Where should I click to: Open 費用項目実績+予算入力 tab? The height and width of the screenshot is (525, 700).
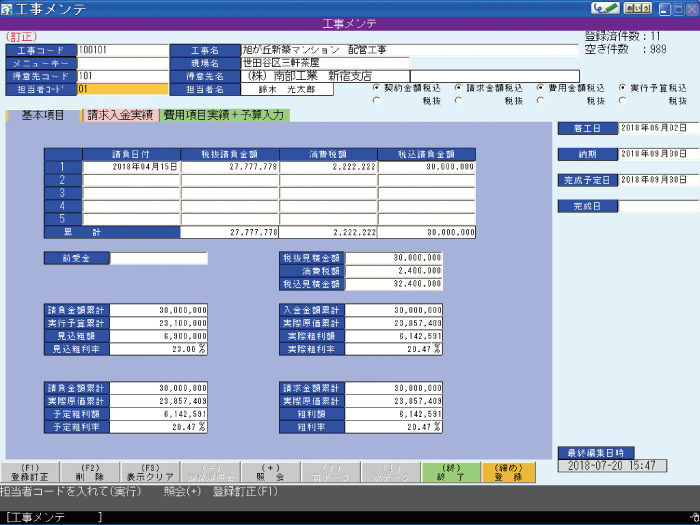click(x=224, y=115)
